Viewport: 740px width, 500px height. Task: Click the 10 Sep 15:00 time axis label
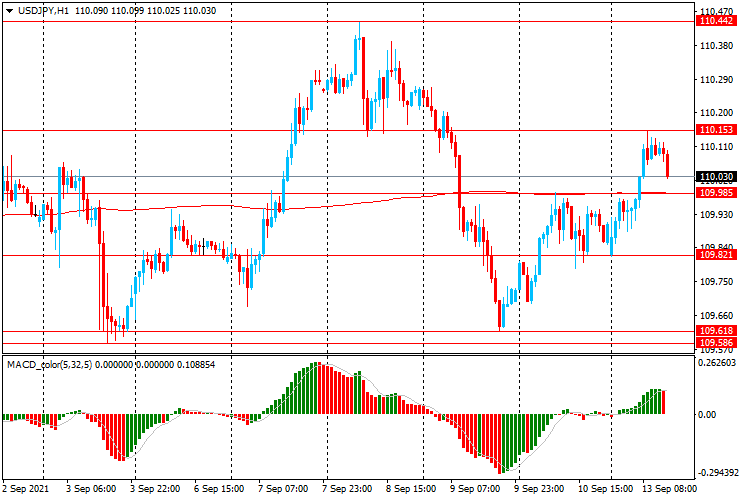pos(605,488)
